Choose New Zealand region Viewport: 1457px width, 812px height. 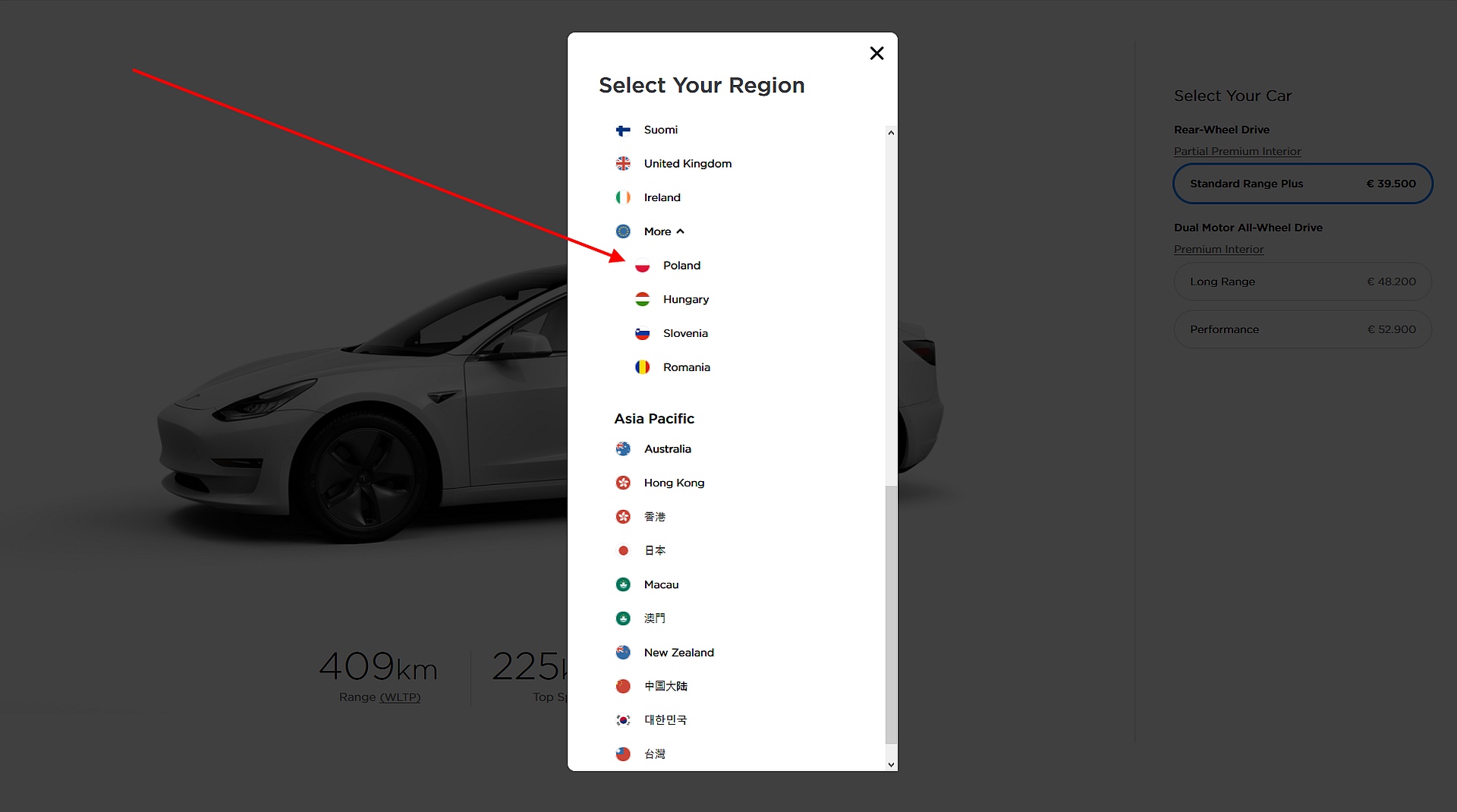pyautogui.click(x=679, y=653)
